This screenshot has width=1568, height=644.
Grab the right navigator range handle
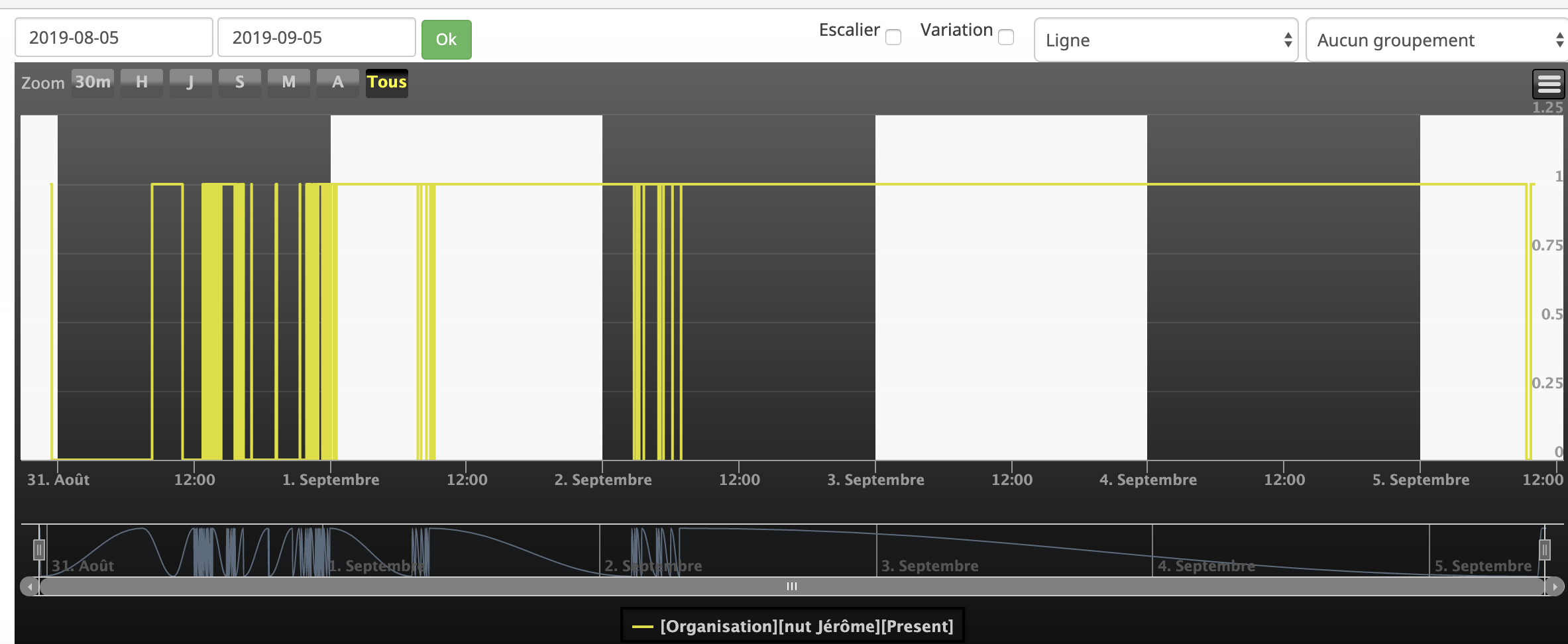point(1545,549)
